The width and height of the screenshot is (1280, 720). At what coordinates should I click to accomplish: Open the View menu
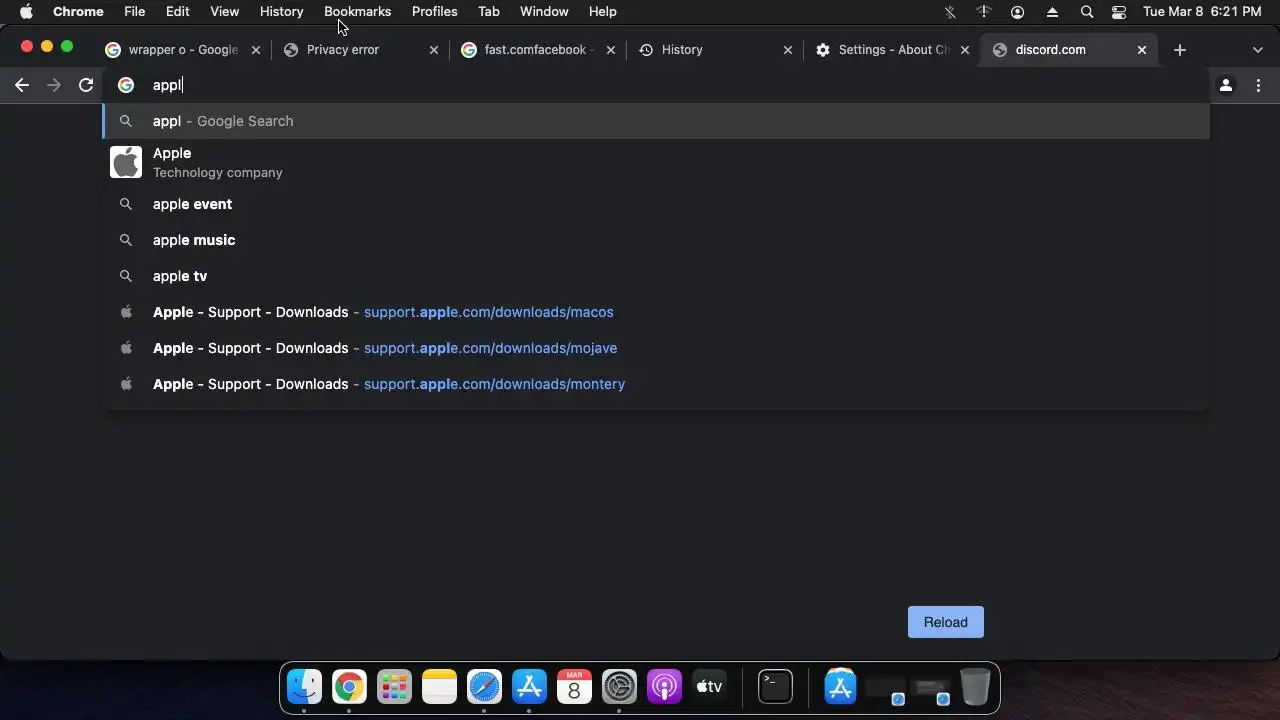225,12
